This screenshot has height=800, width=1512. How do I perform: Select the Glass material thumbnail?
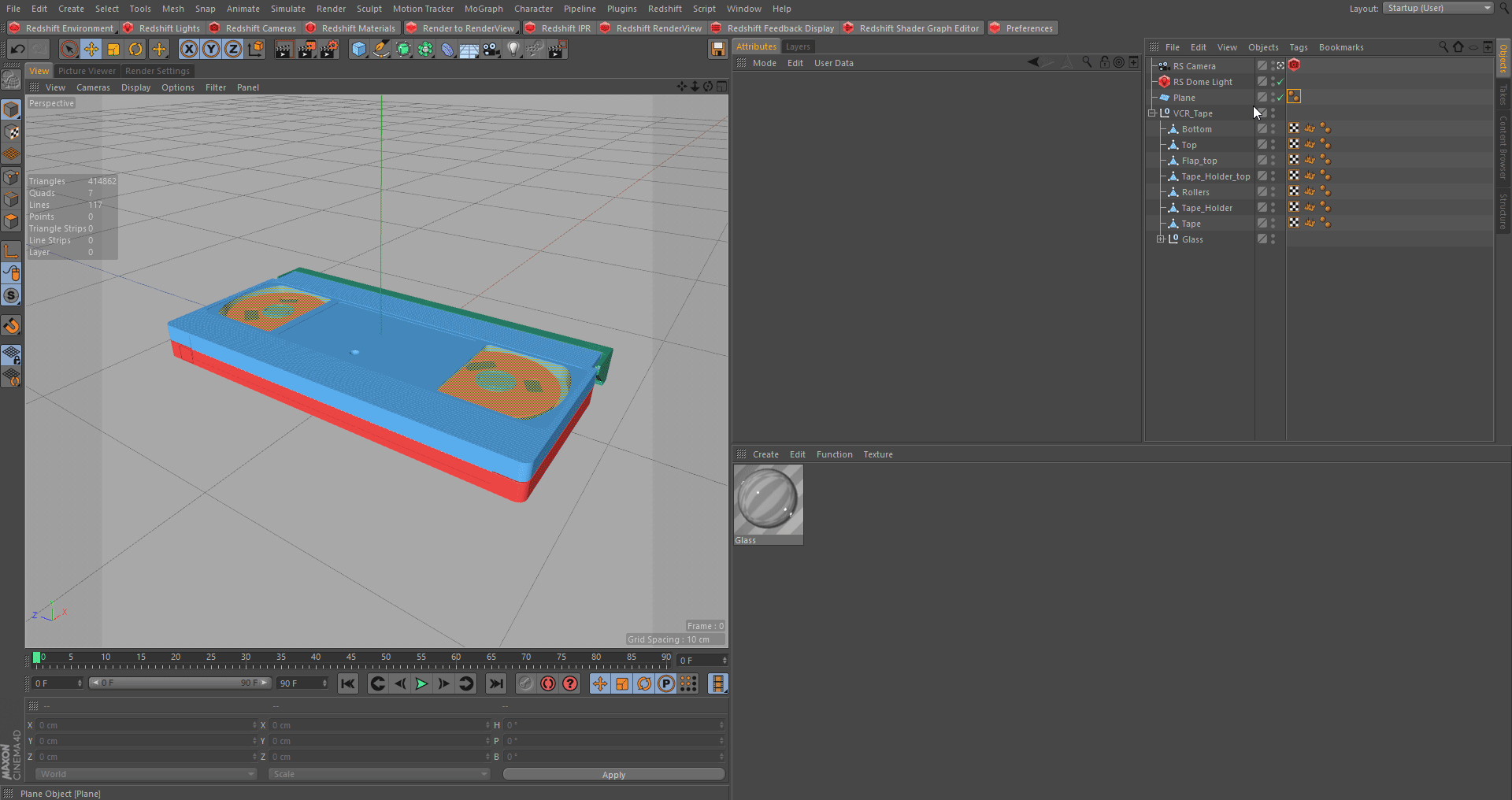769,499
